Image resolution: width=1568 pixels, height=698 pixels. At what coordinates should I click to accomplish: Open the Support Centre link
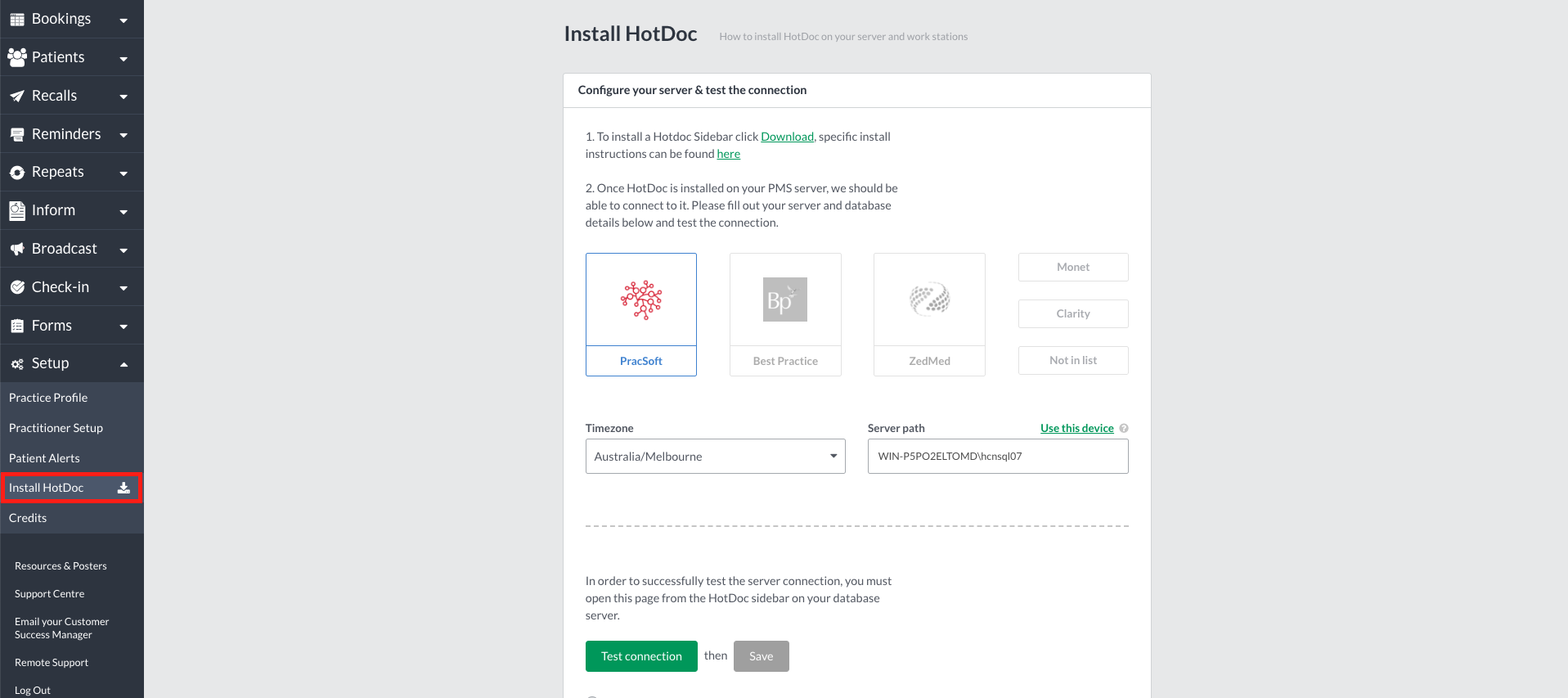pos(50,594)
